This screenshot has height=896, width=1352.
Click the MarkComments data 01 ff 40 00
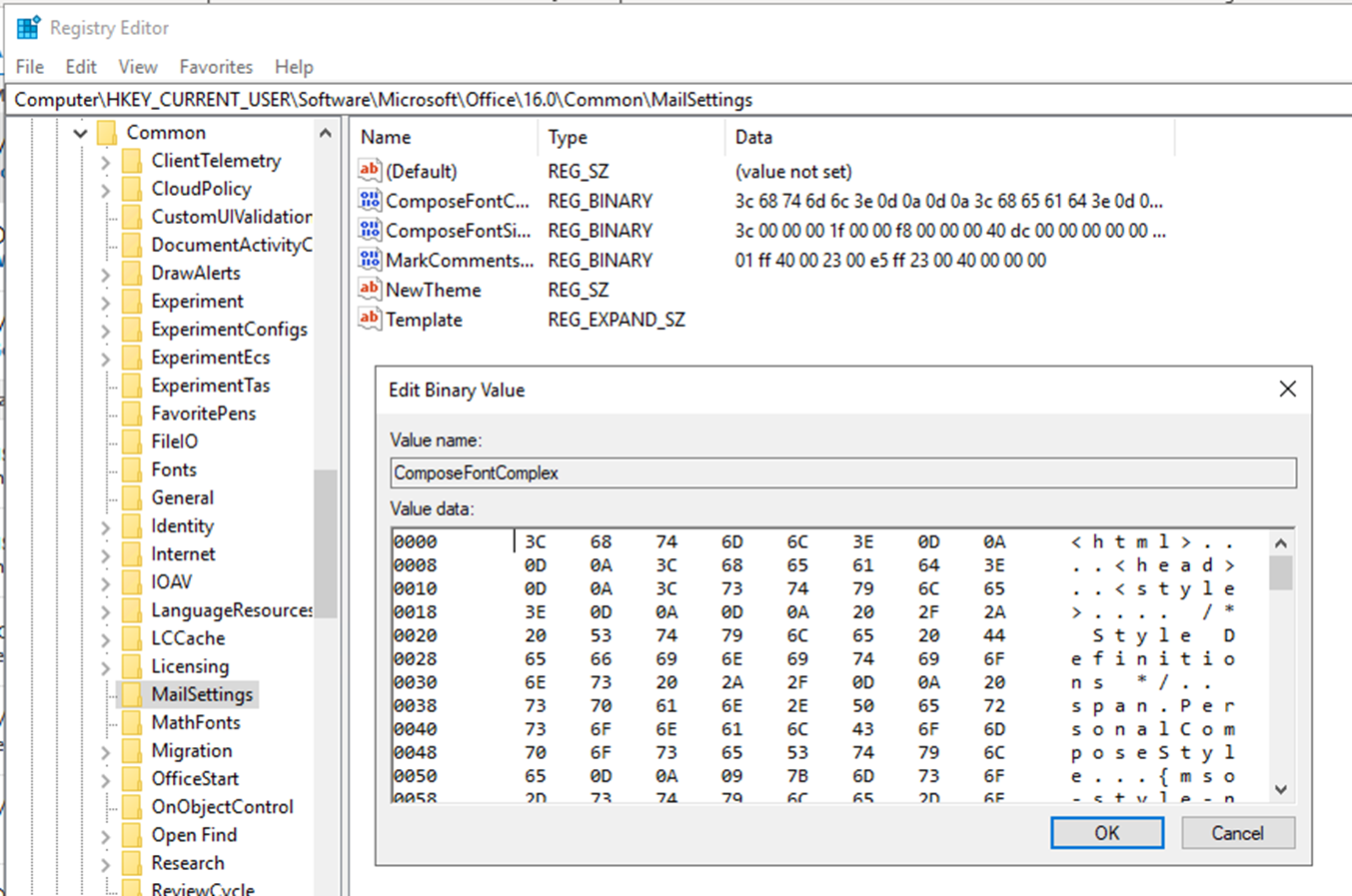click(x=890, y=260)
